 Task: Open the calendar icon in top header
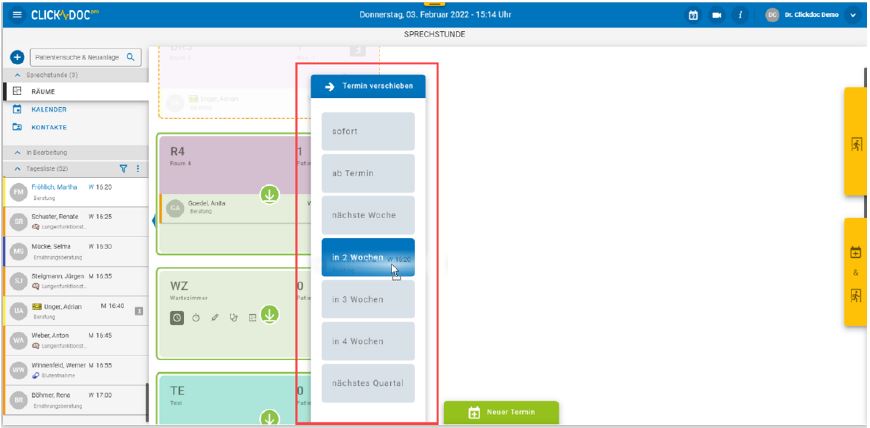coord(693,15)
